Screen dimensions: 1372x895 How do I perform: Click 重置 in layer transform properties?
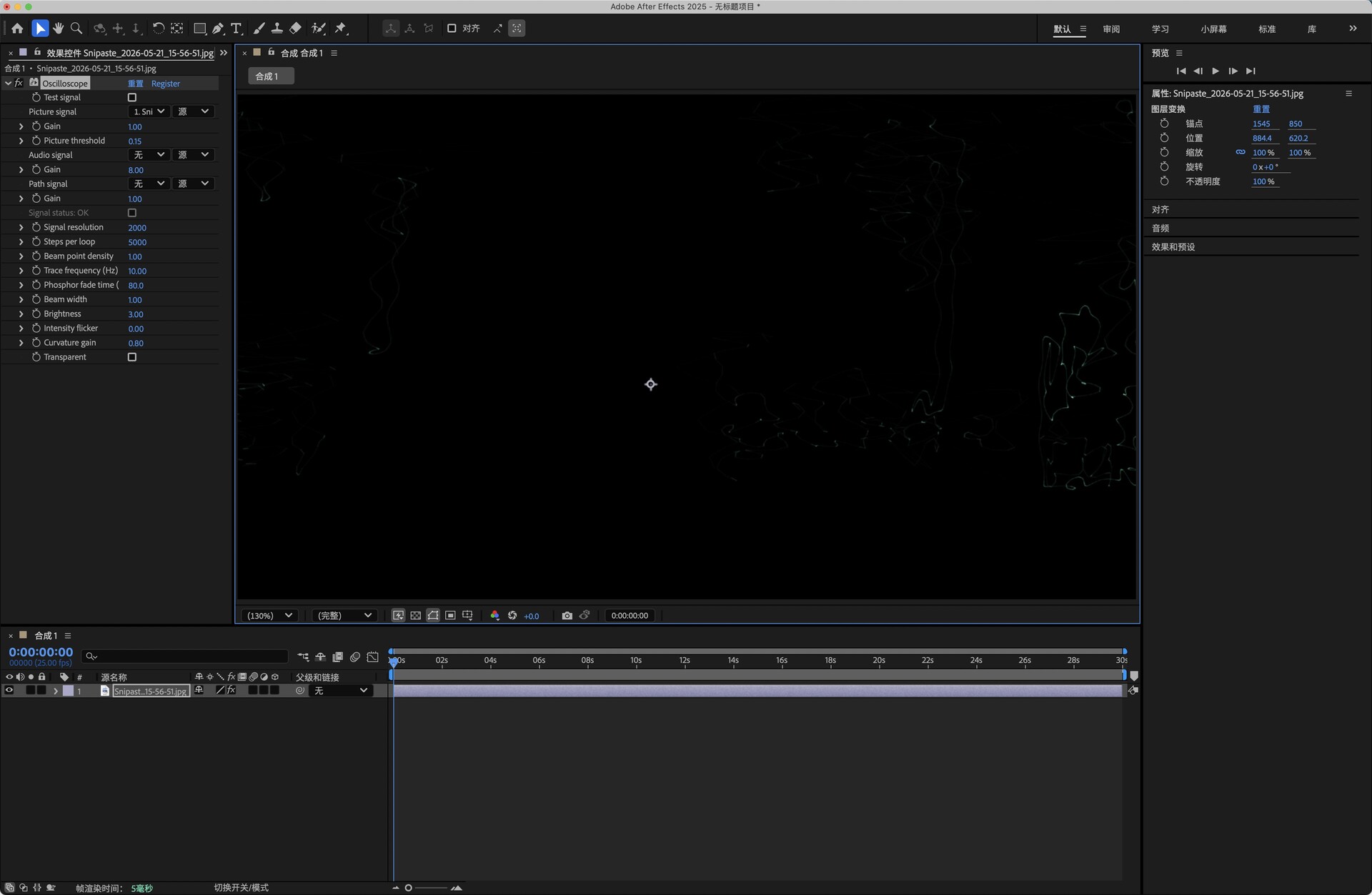click(1261, 109)
